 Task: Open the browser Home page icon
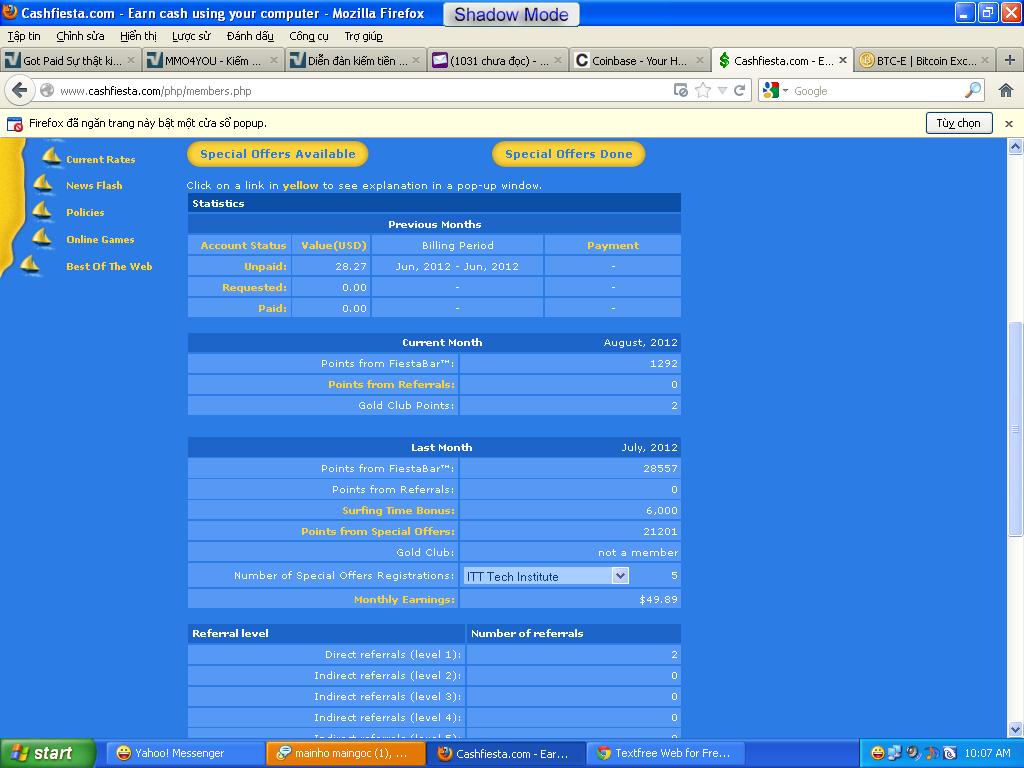pos(1006,90)
